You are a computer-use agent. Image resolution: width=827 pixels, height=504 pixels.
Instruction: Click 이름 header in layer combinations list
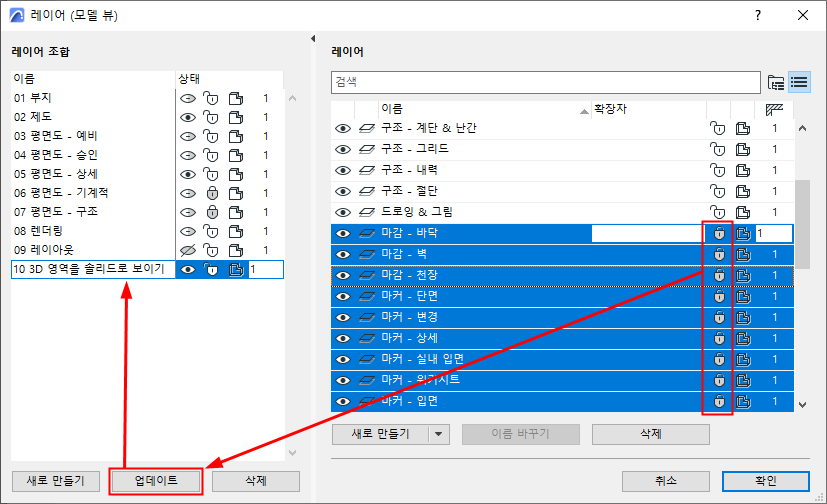click(93, 79)
